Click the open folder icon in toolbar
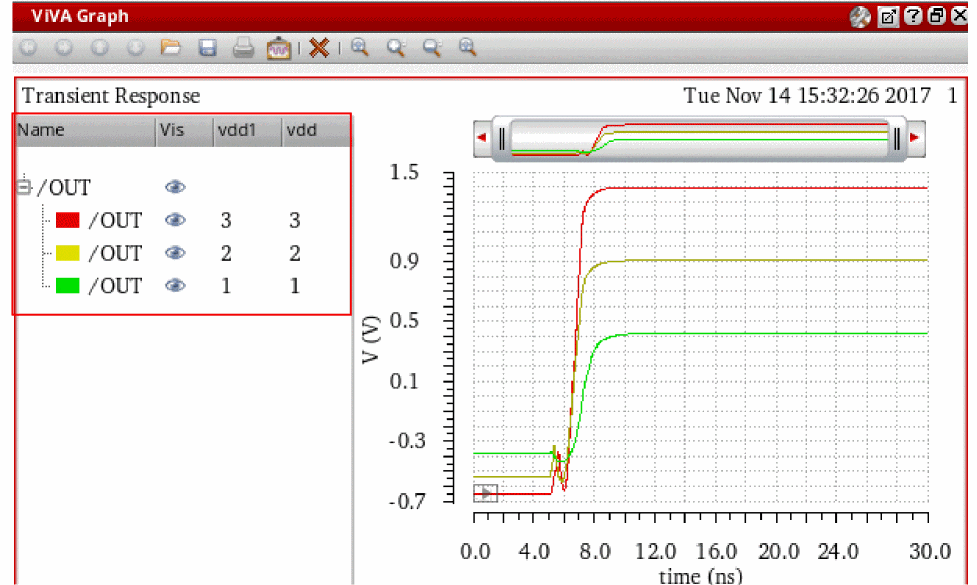This screenshot has height=585, width=977. 171,47
